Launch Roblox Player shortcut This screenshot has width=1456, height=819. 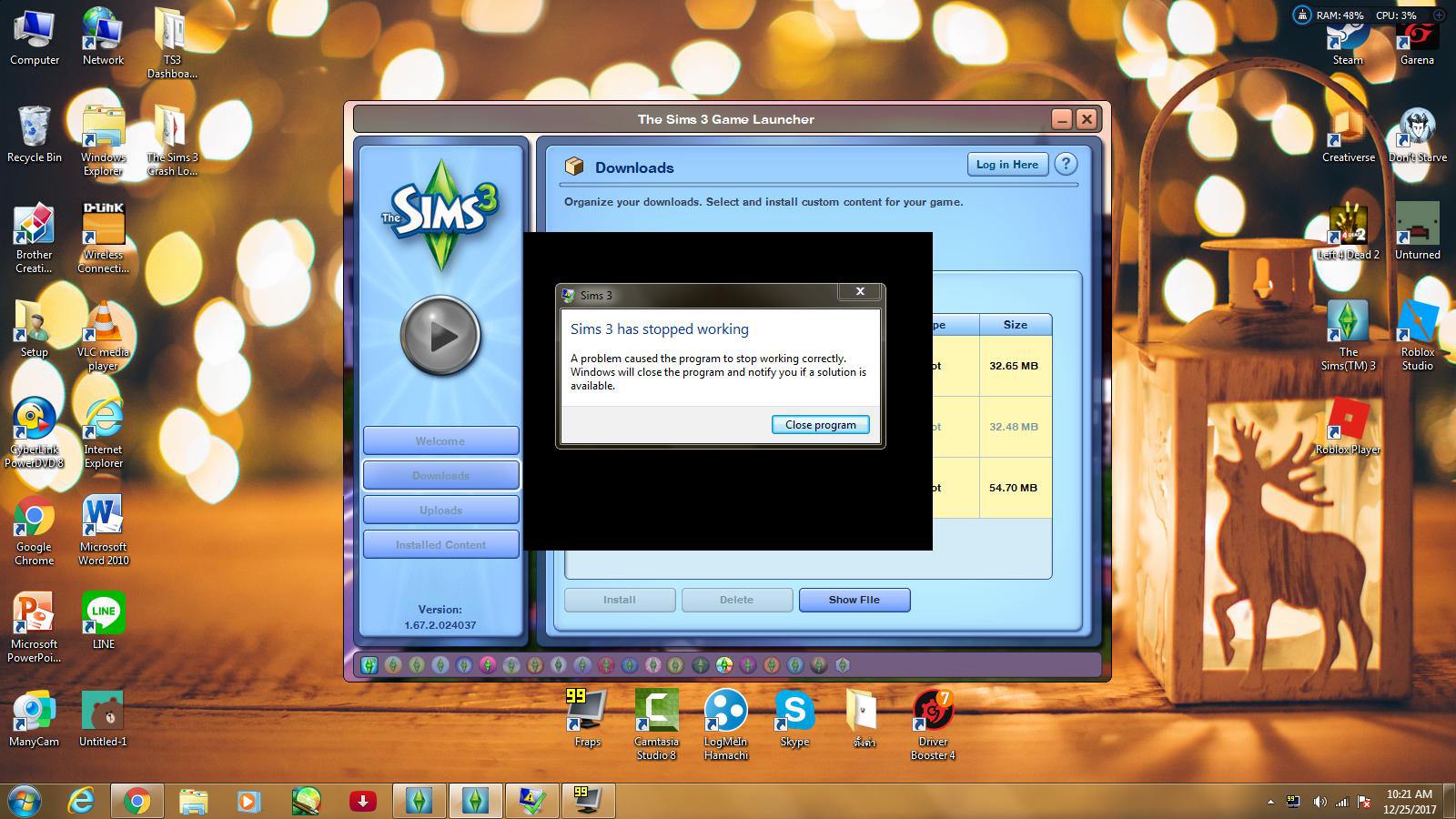(x=1348, y=427)
